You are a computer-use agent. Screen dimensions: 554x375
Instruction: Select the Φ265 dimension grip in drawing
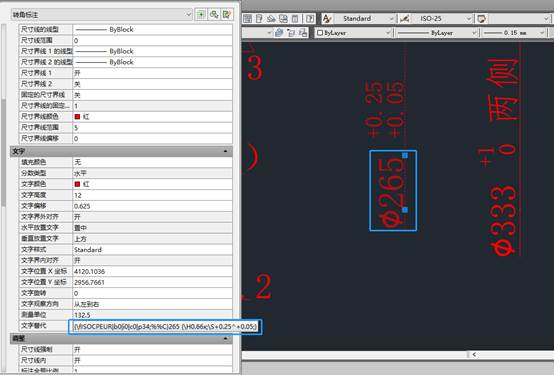[x=405, y=156]
